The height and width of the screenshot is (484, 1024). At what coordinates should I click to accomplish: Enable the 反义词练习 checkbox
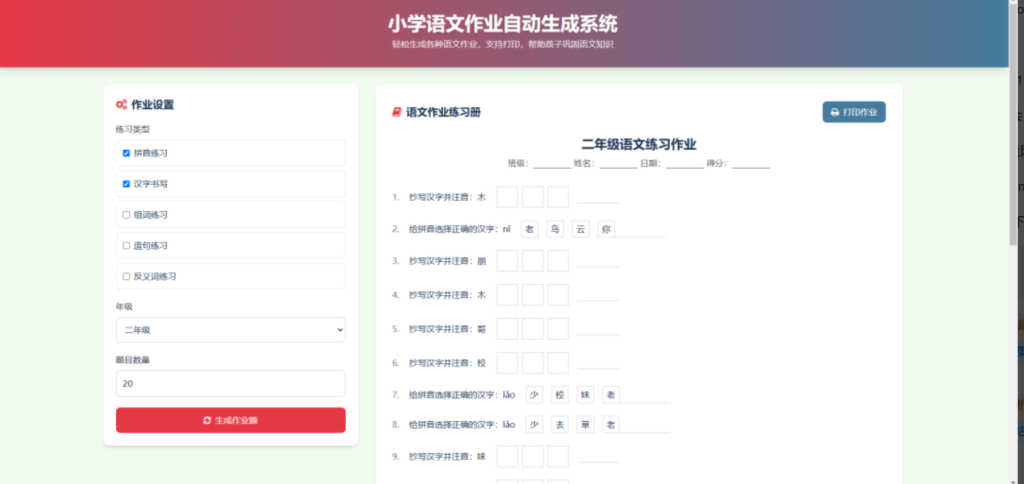point(126,276)
